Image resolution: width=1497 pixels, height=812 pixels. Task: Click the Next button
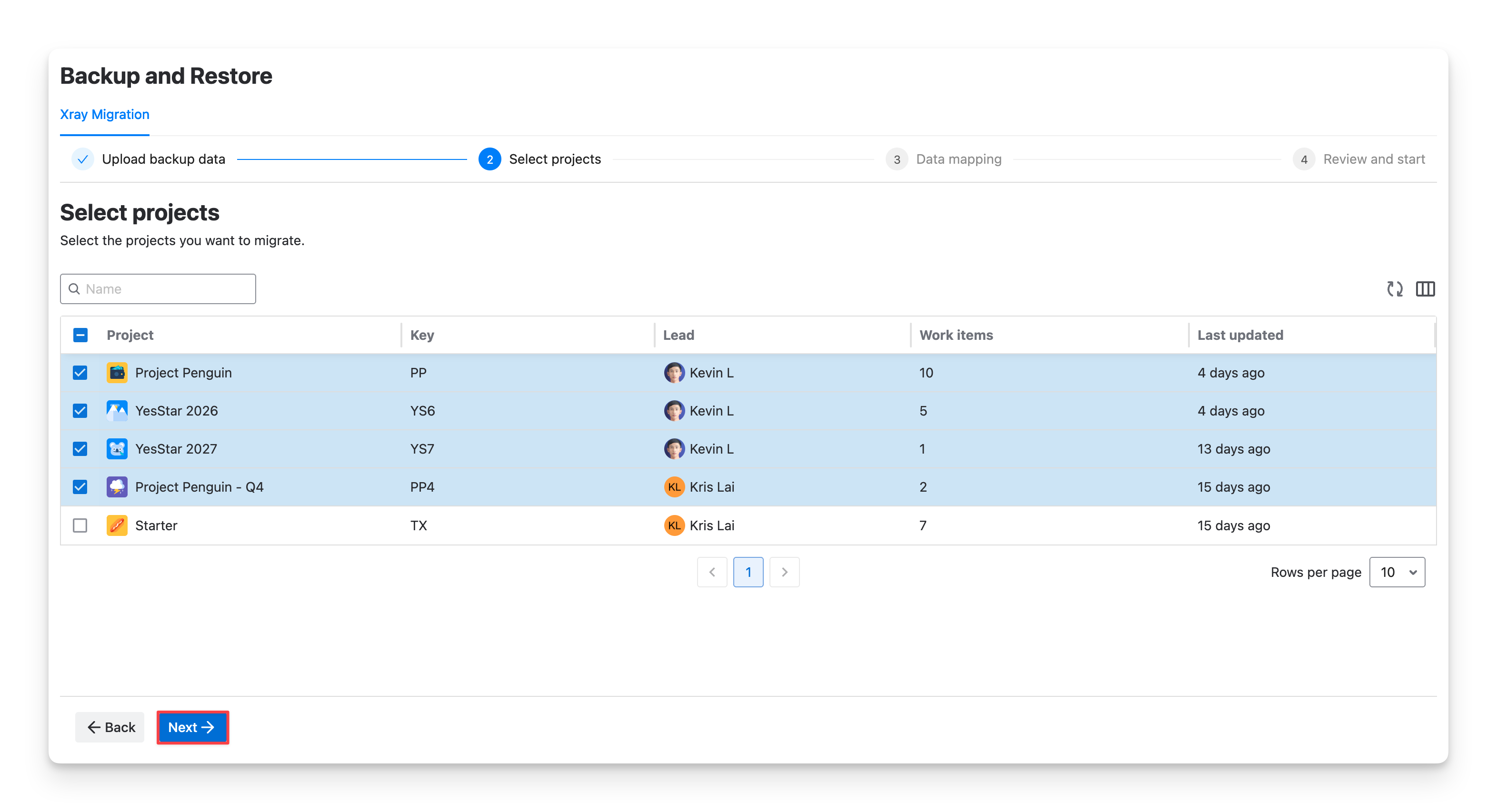click(192, 727)
